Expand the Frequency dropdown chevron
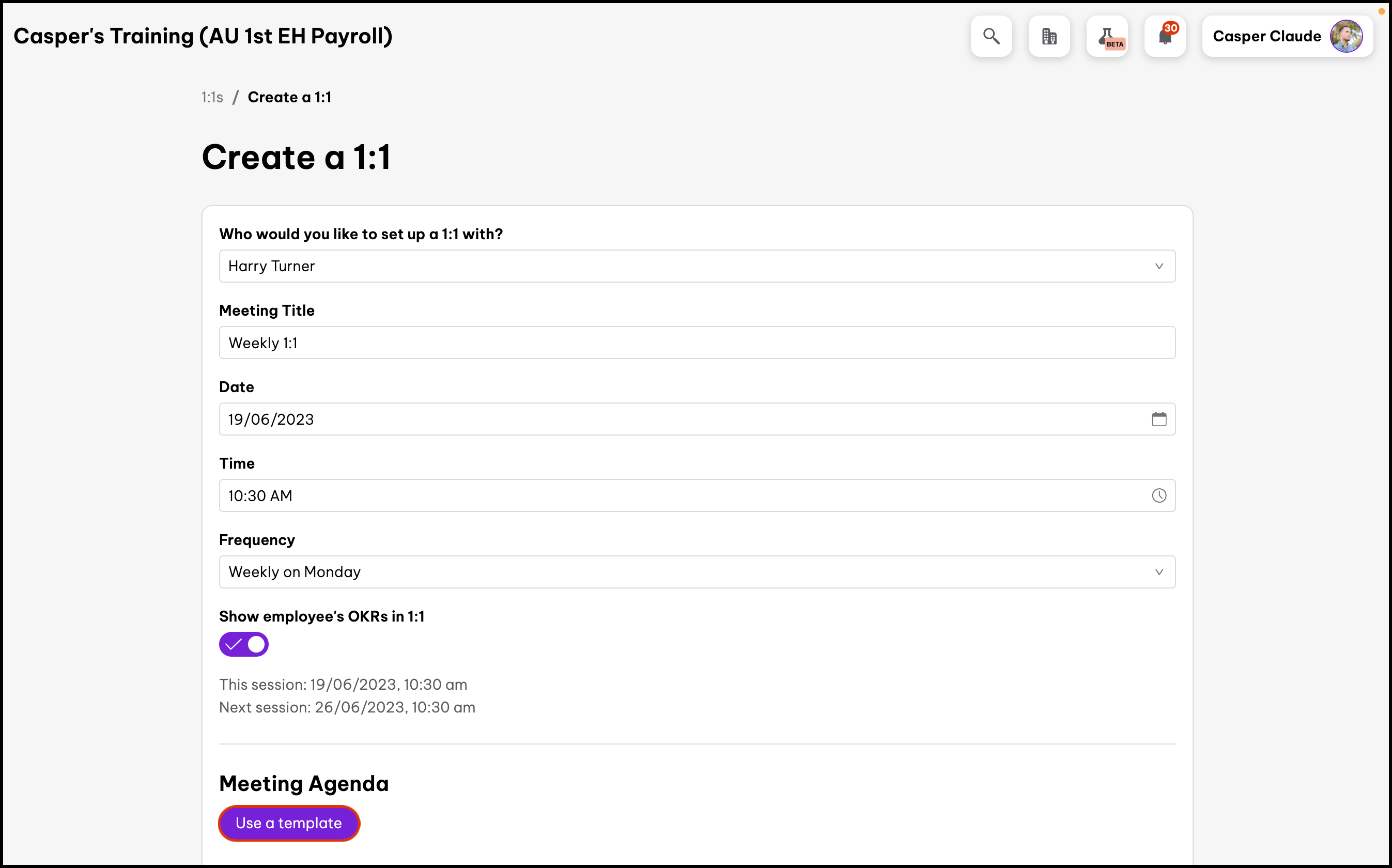The image size is (1392, 868). [1159, 572]
